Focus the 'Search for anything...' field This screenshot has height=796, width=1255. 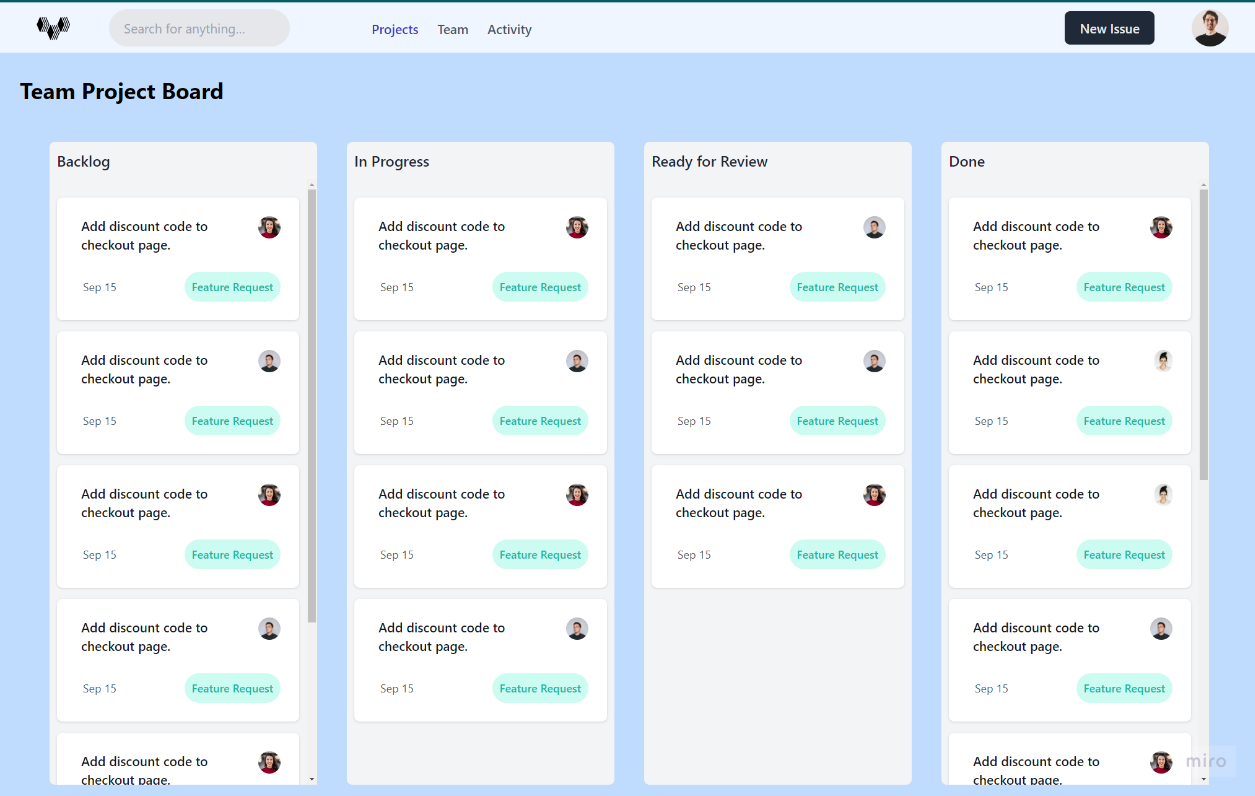(x=199, y=28)
